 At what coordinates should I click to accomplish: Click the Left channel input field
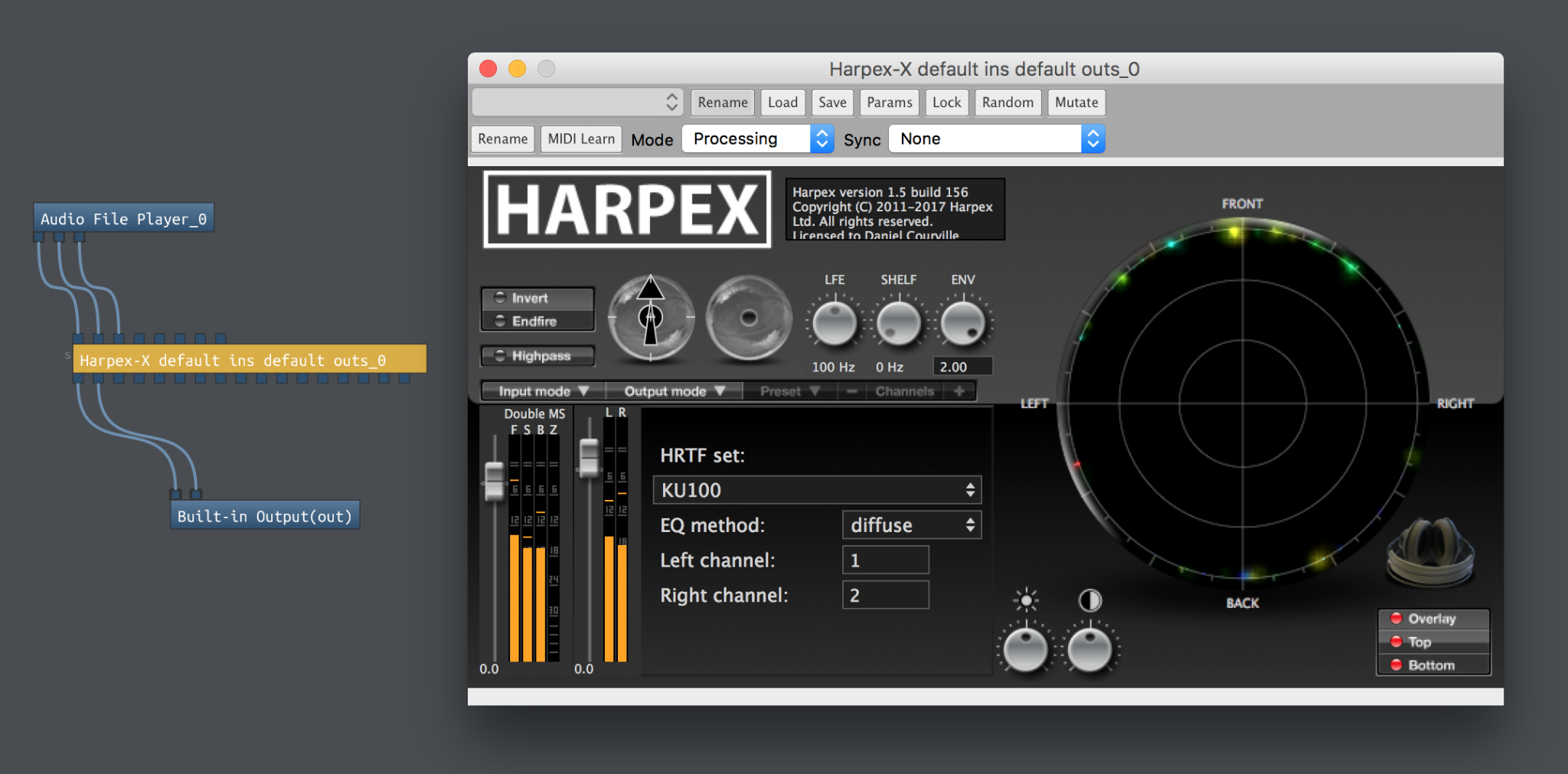click(x=885, y=560)
